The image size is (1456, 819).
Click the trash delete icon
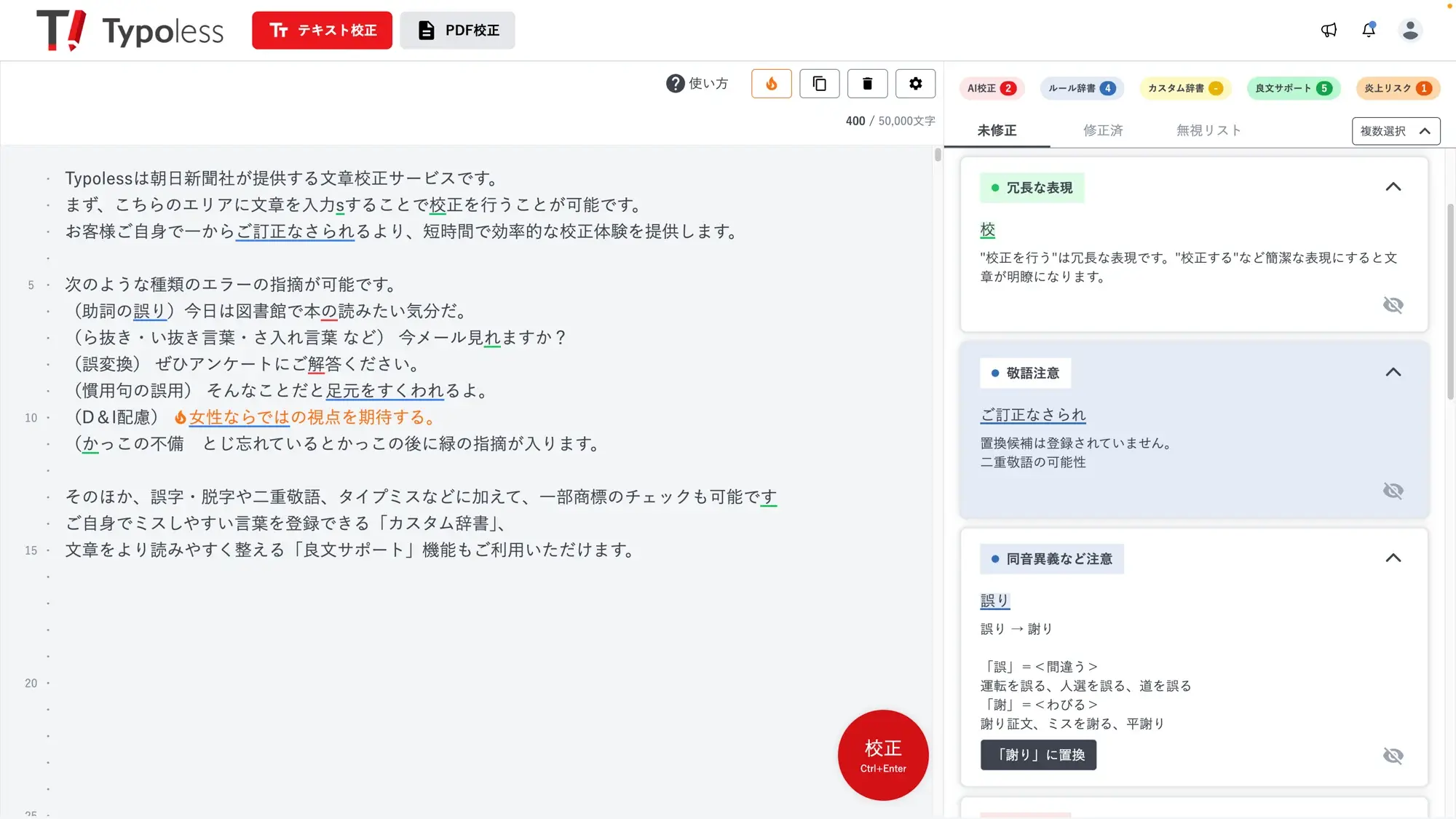tap(867, 84)
